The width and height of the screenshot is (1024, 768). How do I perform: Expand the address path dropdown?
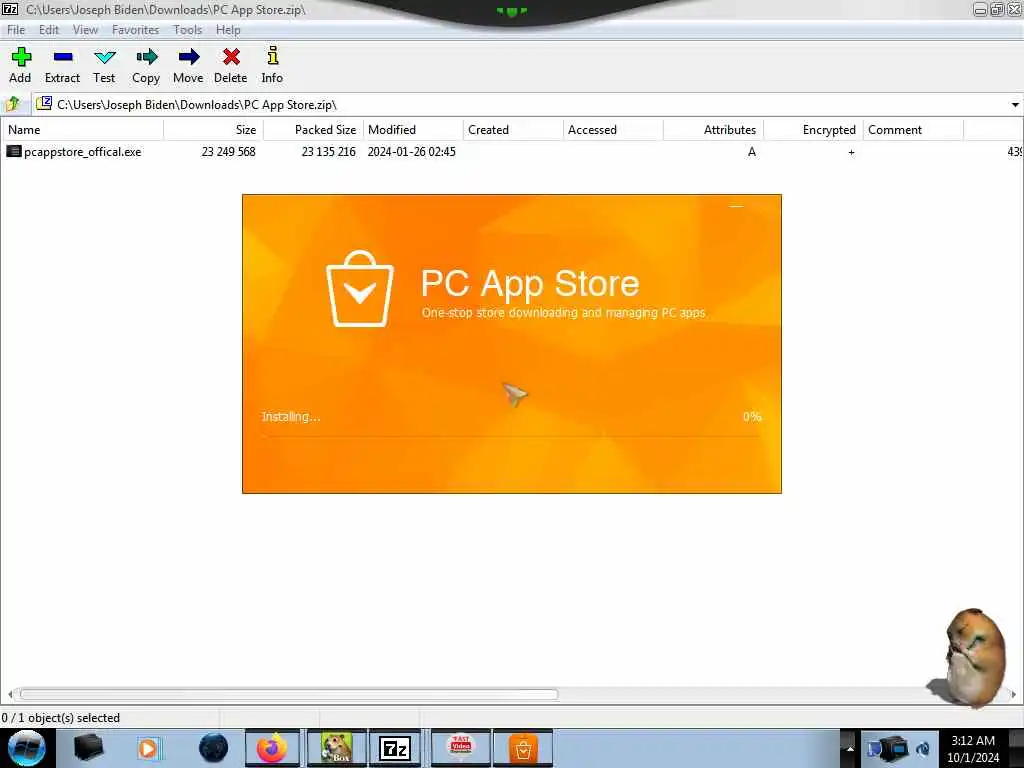click(x=1015, y=104)
